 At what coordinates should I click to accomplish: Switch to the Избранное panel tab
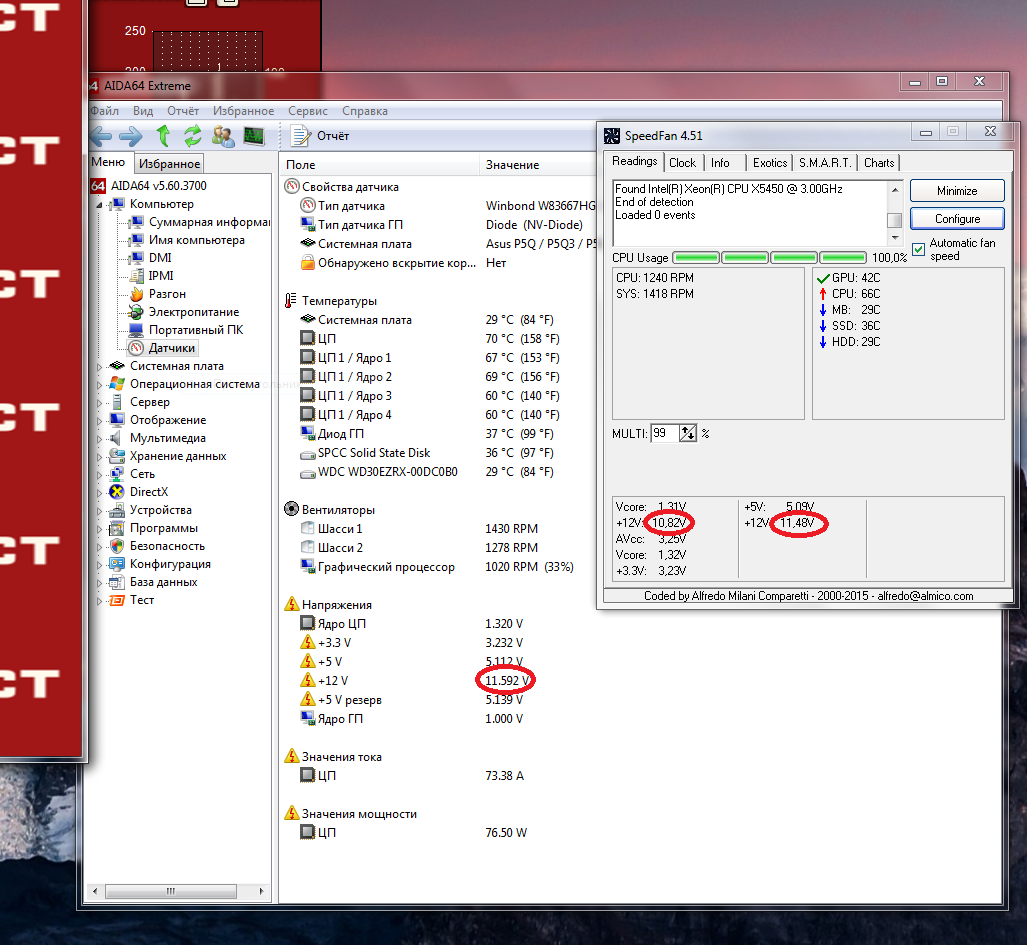(170, 164)
